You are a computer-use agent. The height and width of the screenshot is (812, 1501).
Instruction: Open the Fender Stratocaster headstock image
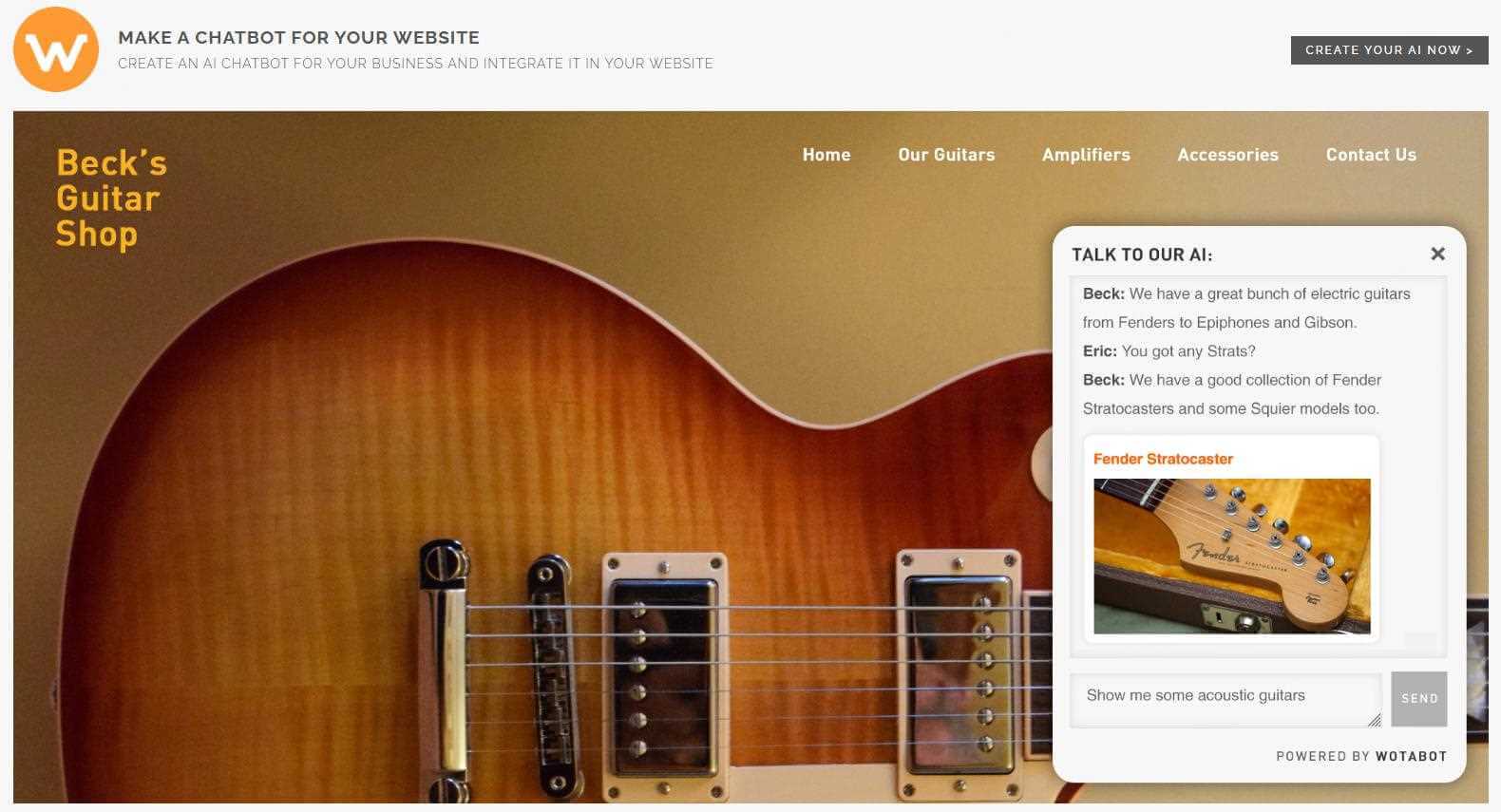pyautogui.click(x=1231, y=556)
